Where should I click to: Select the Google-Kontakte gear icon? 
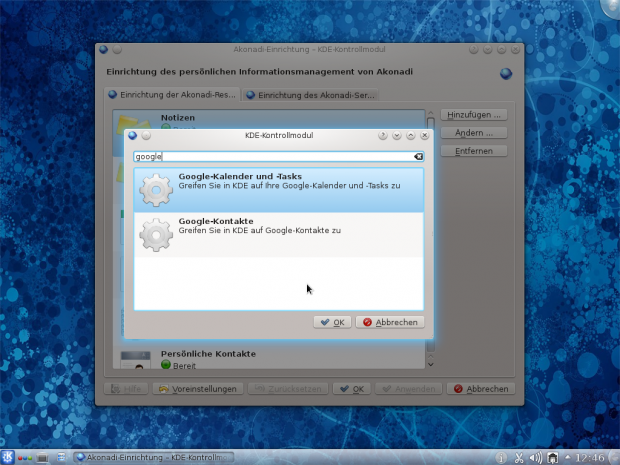(156, 234)
